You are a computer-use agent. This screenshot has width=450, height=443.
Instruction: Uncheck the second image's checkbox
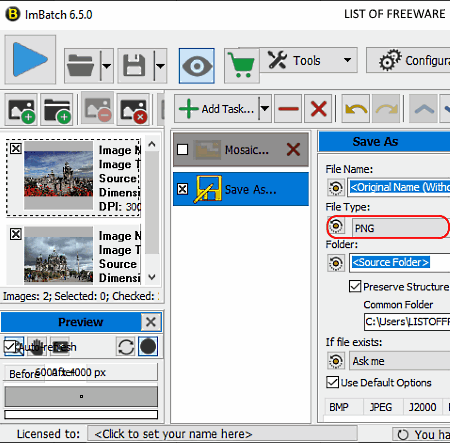[x=16, y=234]
